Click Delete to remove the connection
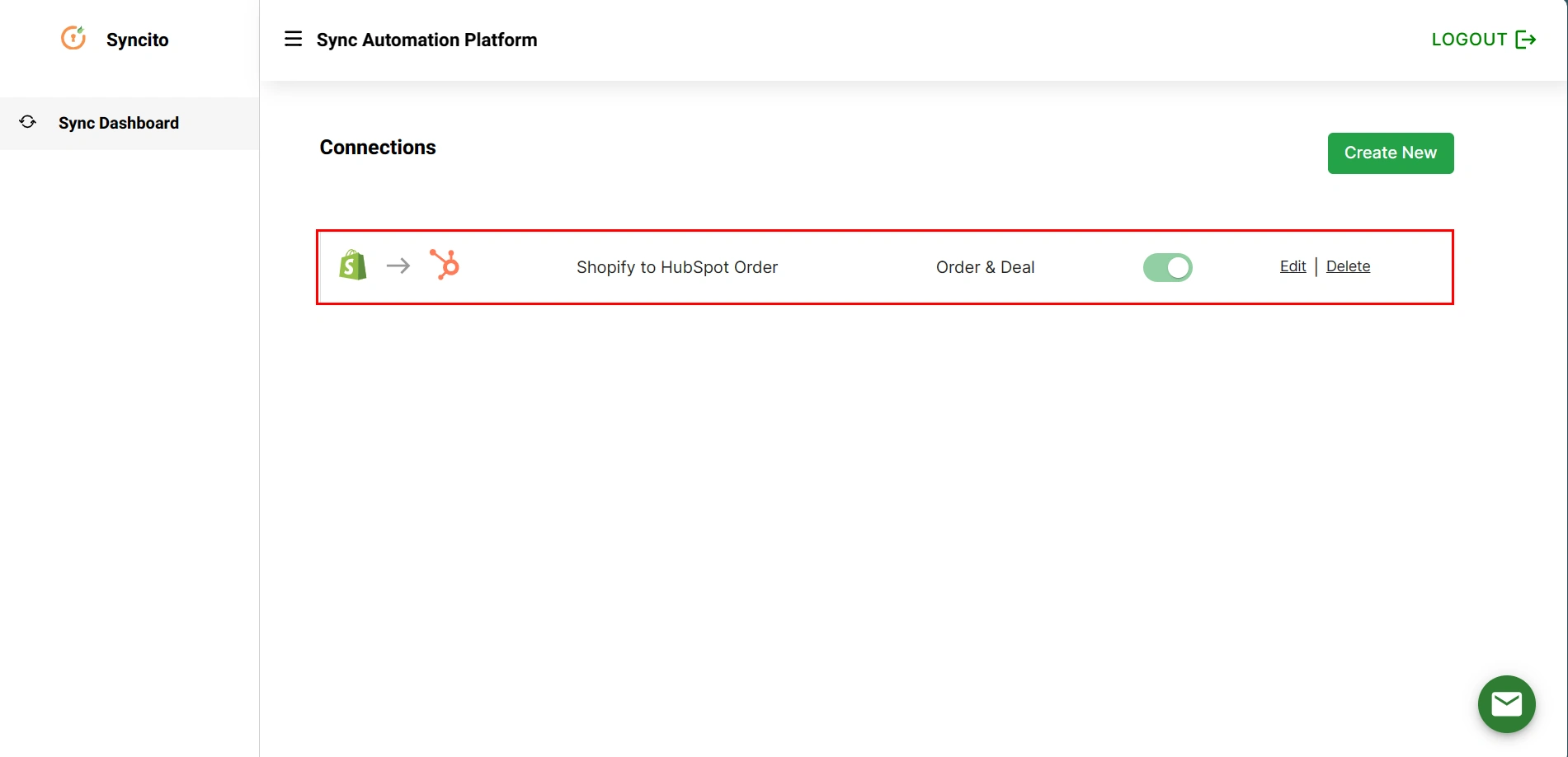Image resolution: width=1568 pixels, height=757 pixels. pyautogui.click(x=1348, y=266)
